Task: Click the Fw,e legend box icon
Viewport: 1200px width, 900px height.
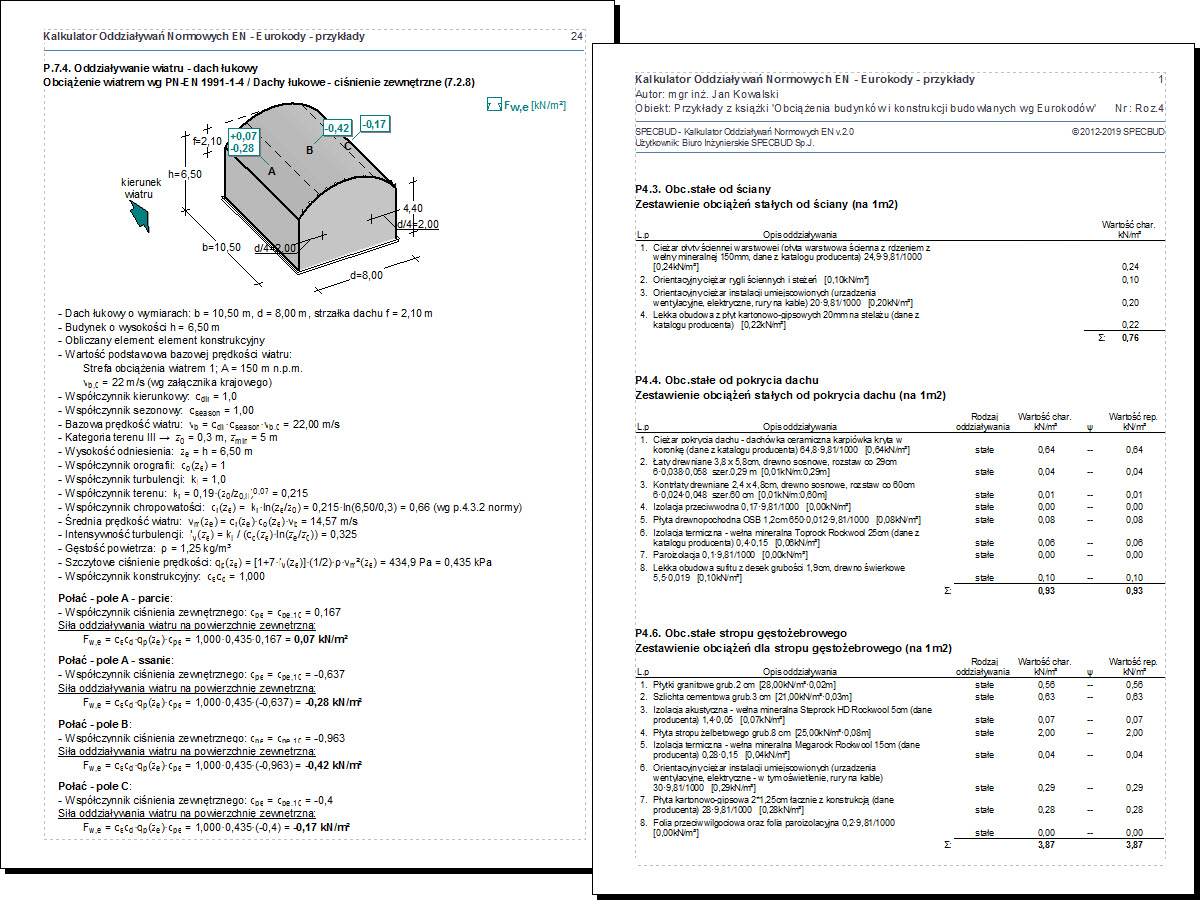Action: [492, 104]
